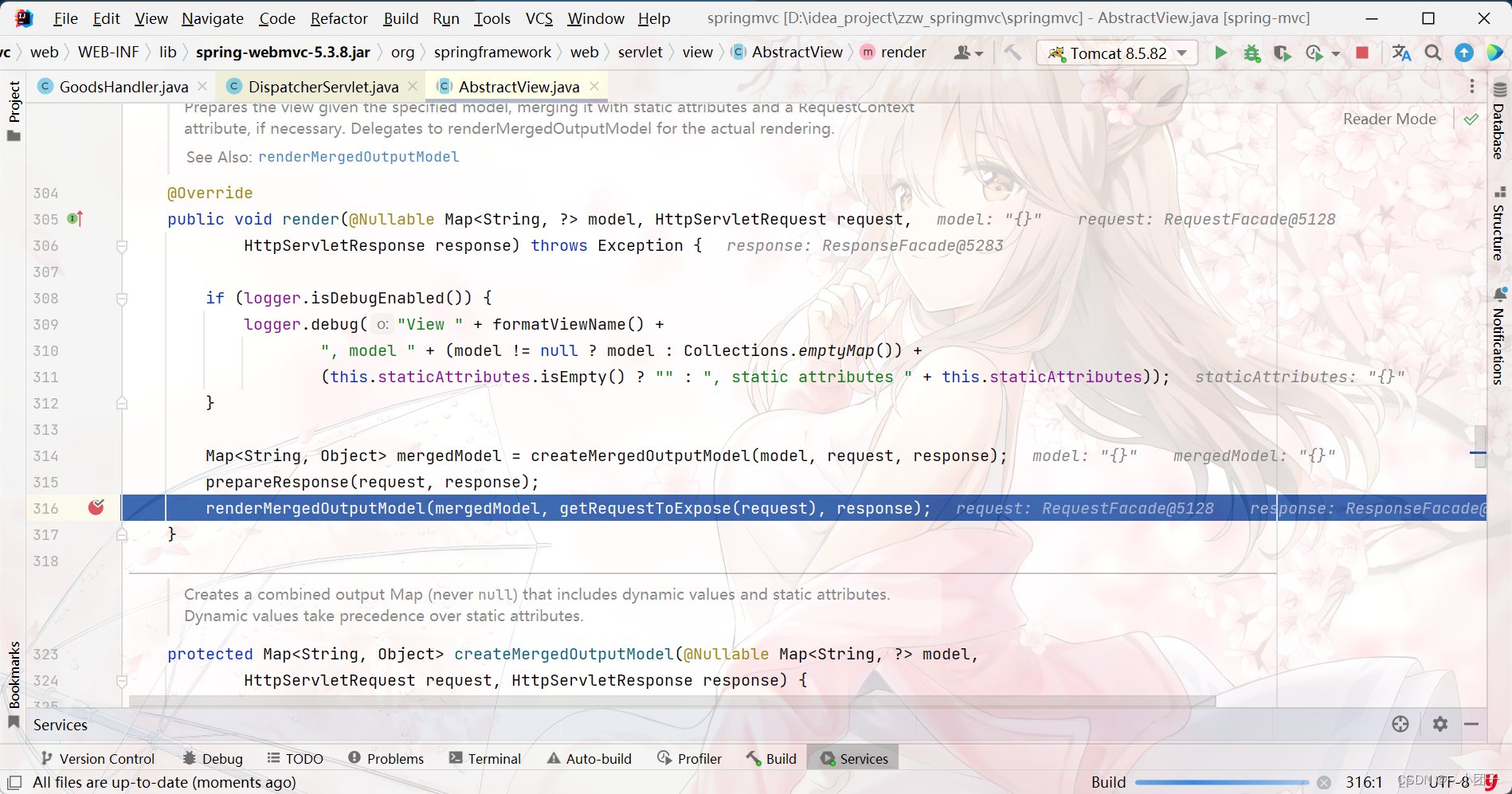This screenshot has height=794, width=1512.
Task: Click the Build progress bar in status bar
Action: [x=1222, y=782]
